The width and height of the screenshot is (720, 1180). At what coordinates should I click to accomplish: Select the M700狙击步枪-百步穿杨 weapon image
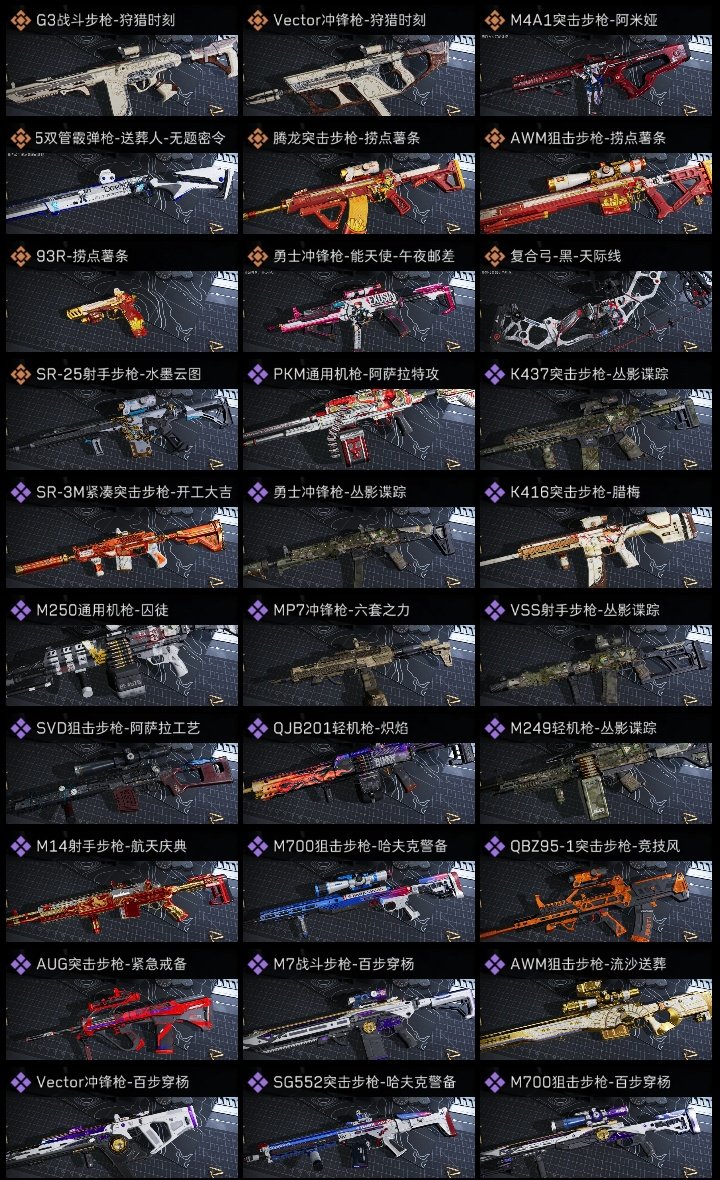point(596,1137)
